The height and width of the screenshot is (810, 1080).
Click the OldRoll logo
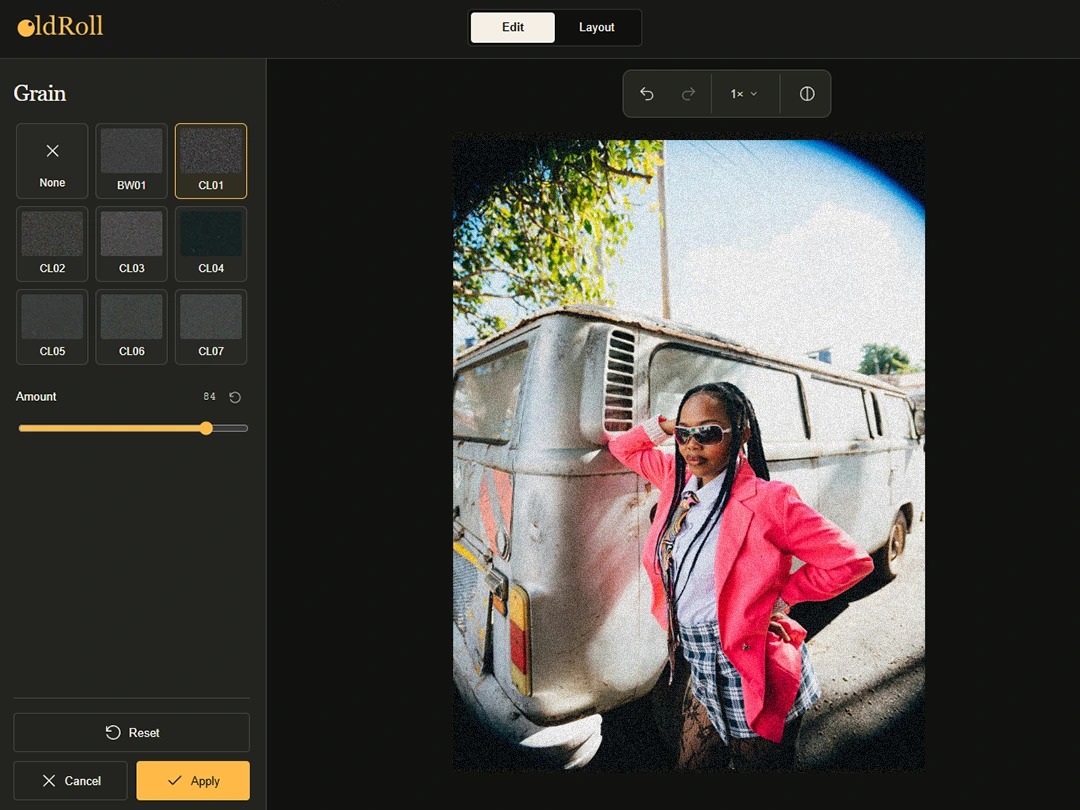(60, 27)
